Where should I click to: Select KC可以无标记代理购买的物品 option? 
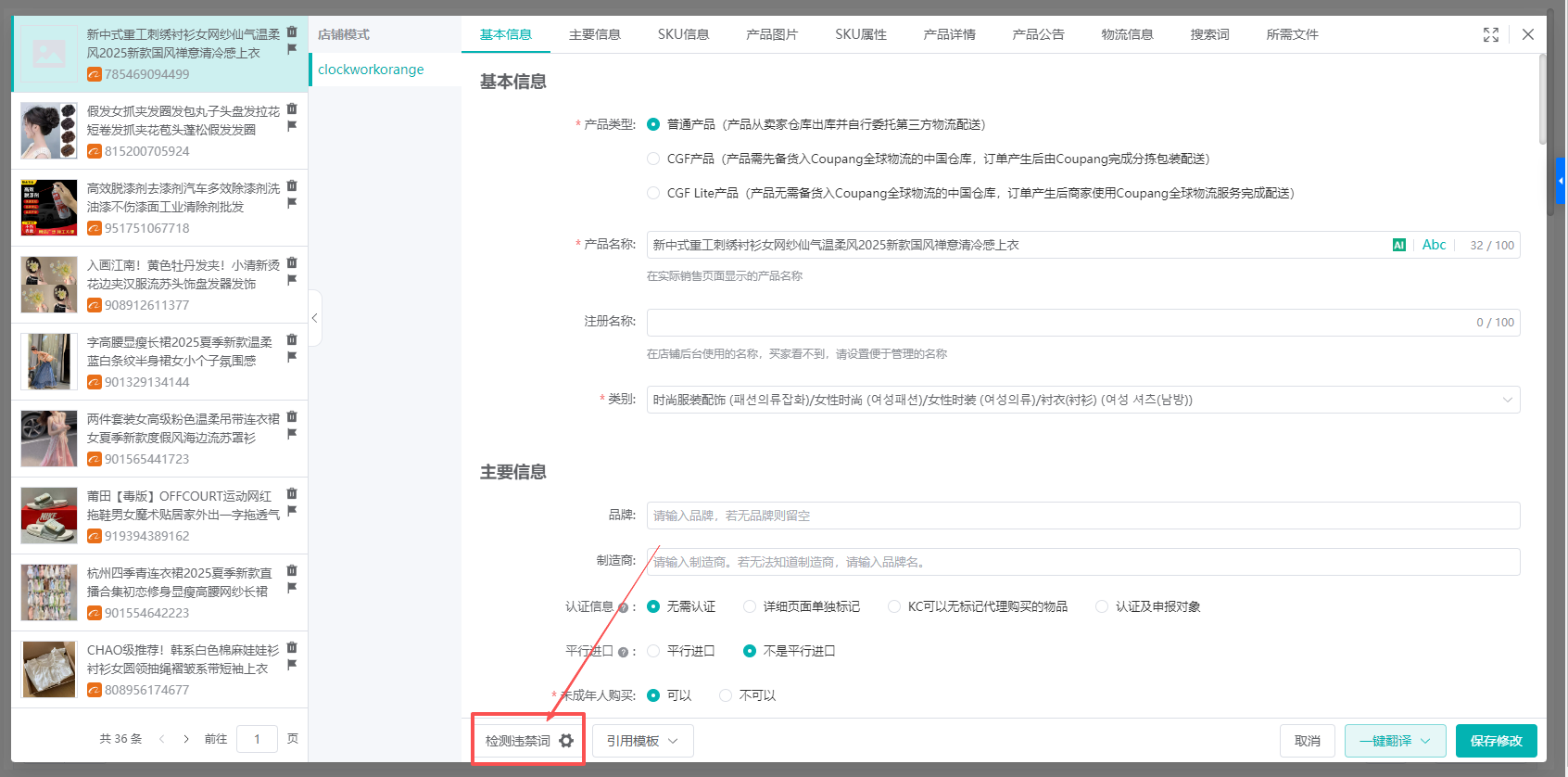(894, 606)
